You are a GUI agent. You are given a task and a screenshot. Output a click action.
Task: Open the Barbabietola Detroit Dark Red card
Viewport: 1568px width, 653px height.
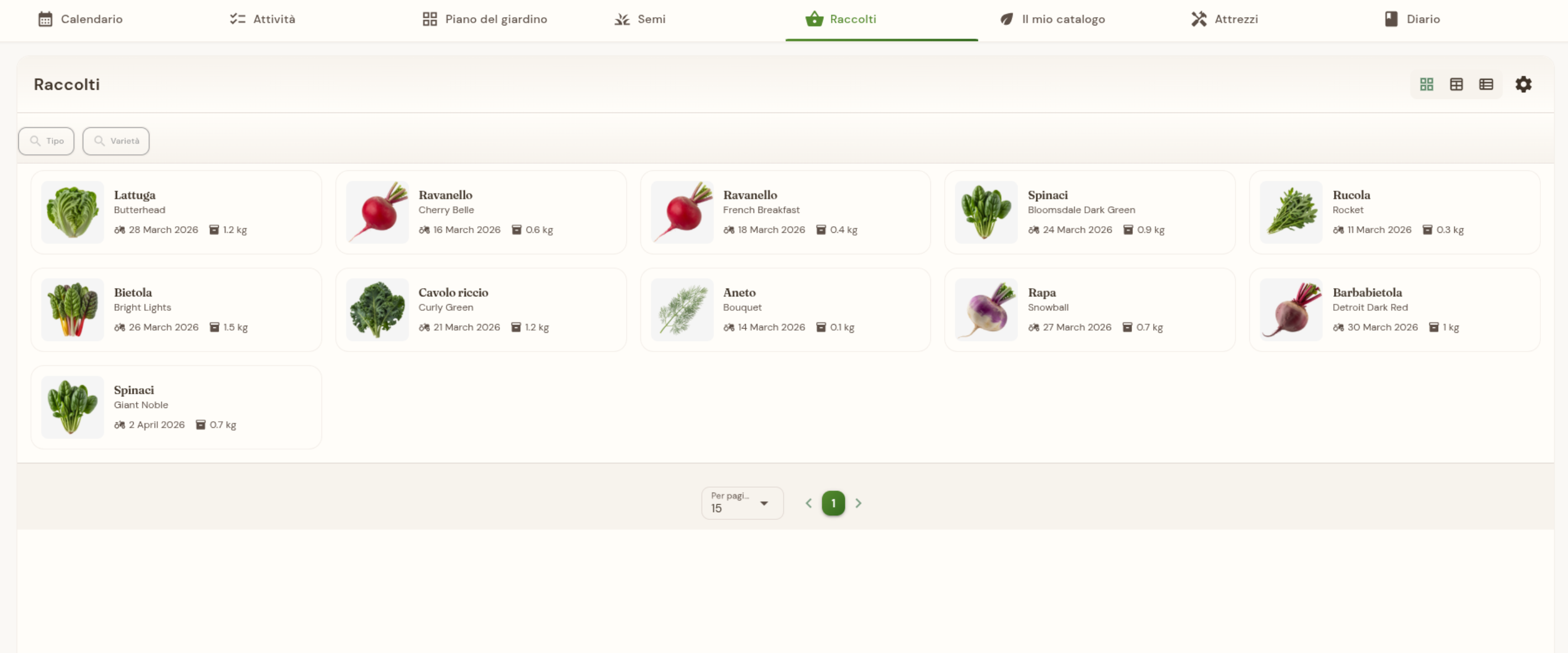(1395, 310)
